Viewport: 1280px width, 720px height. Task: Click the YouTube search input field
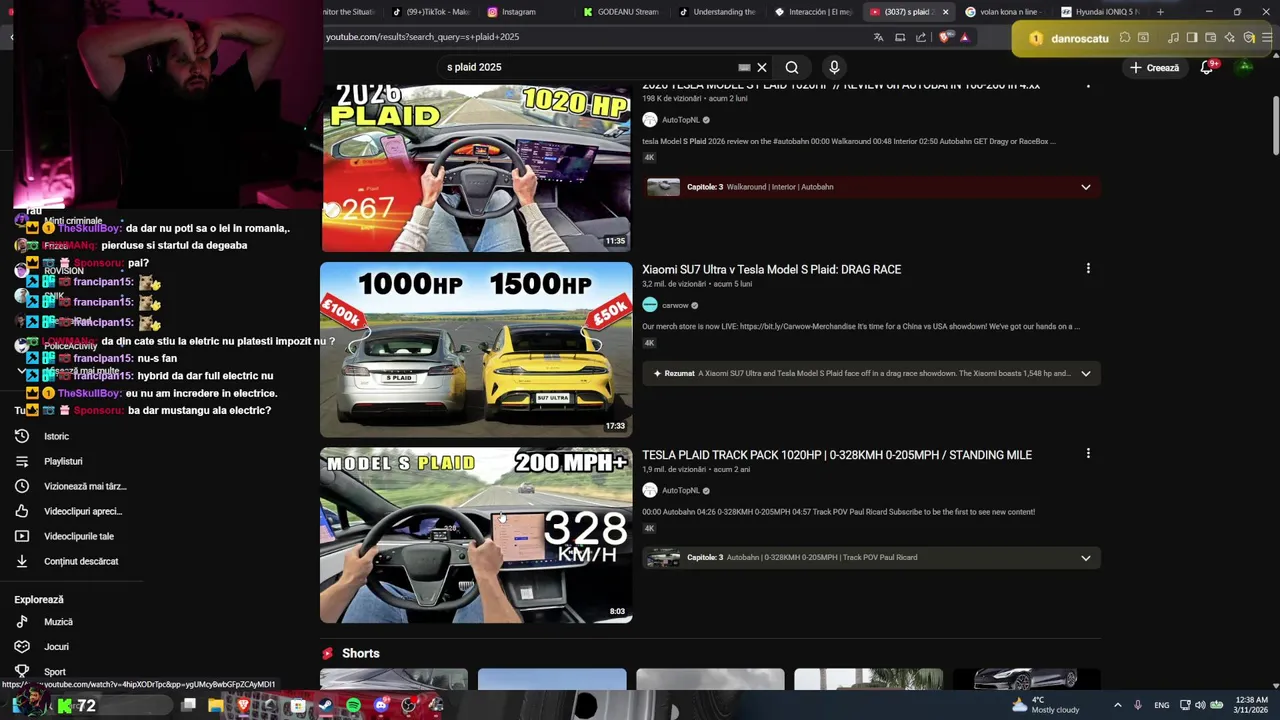click(x=588, y=67)
